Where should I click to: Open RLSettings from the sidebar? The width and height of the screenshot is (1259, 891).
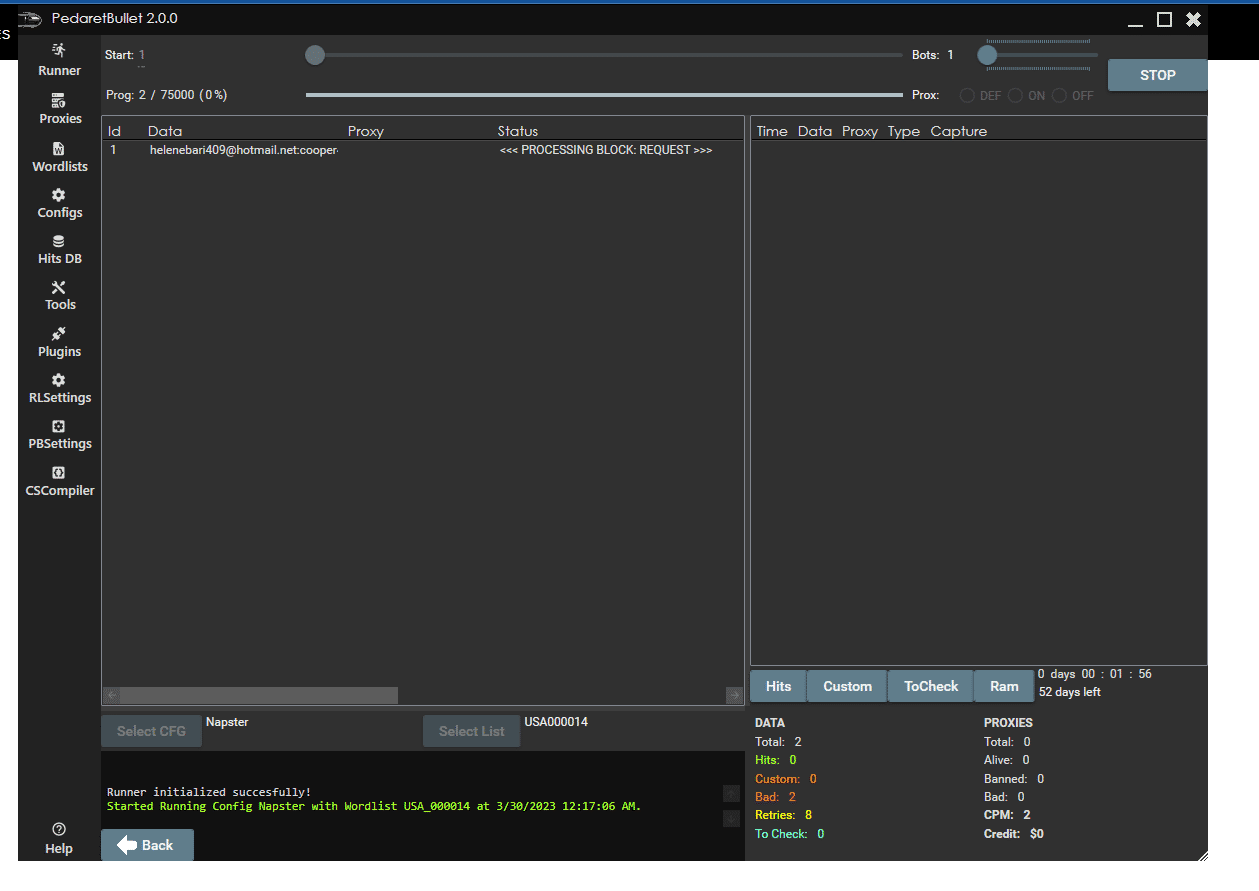click(60, 388)
